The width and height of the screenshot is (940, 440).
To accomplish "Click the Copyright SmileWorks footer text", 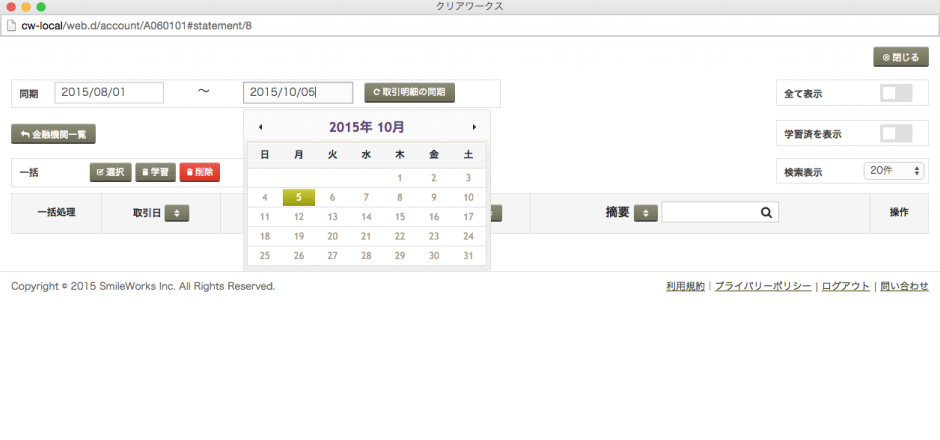I will [x=143, y=287].
